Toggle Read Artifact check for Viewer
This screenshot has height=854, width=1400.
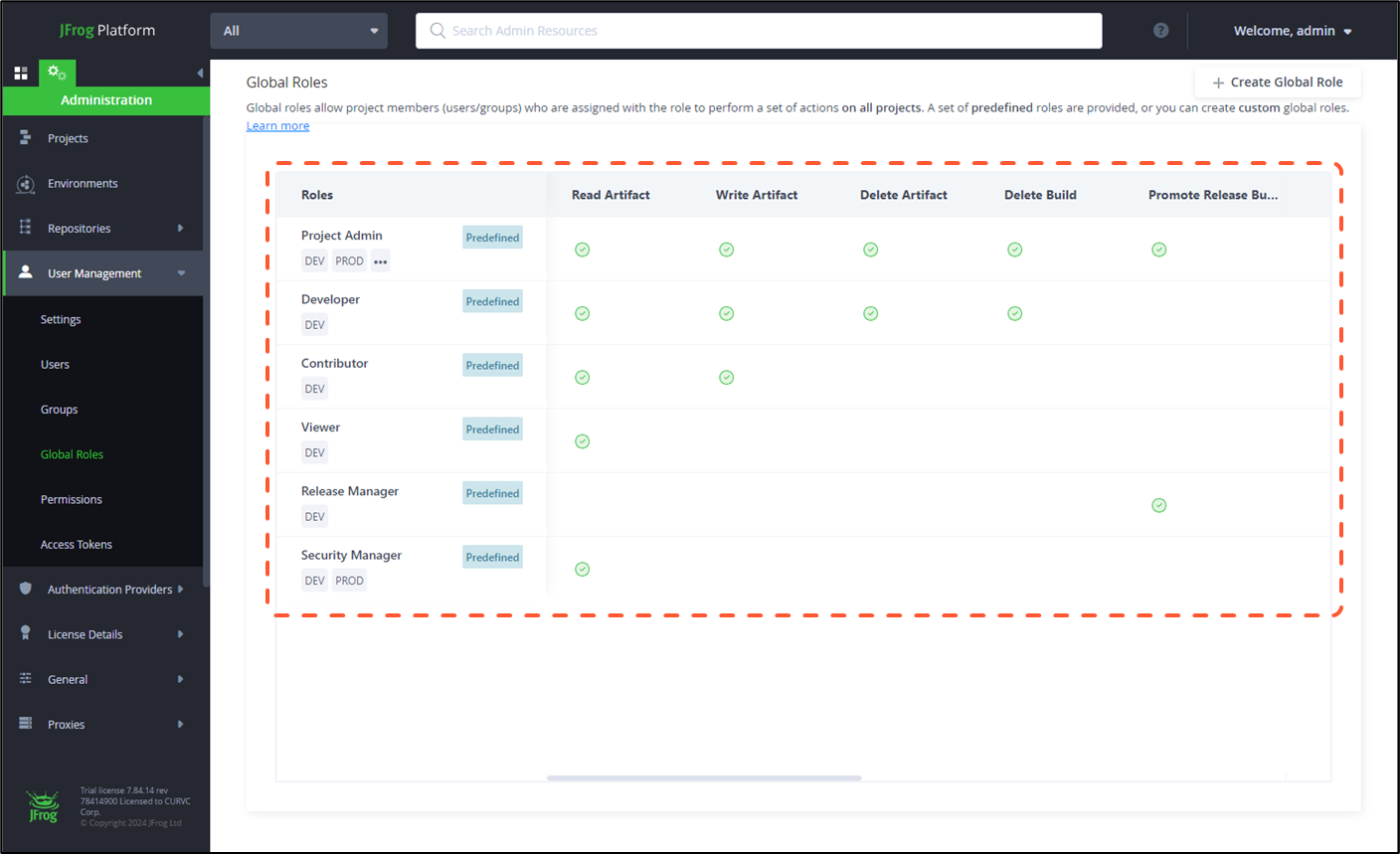[583, 441]
